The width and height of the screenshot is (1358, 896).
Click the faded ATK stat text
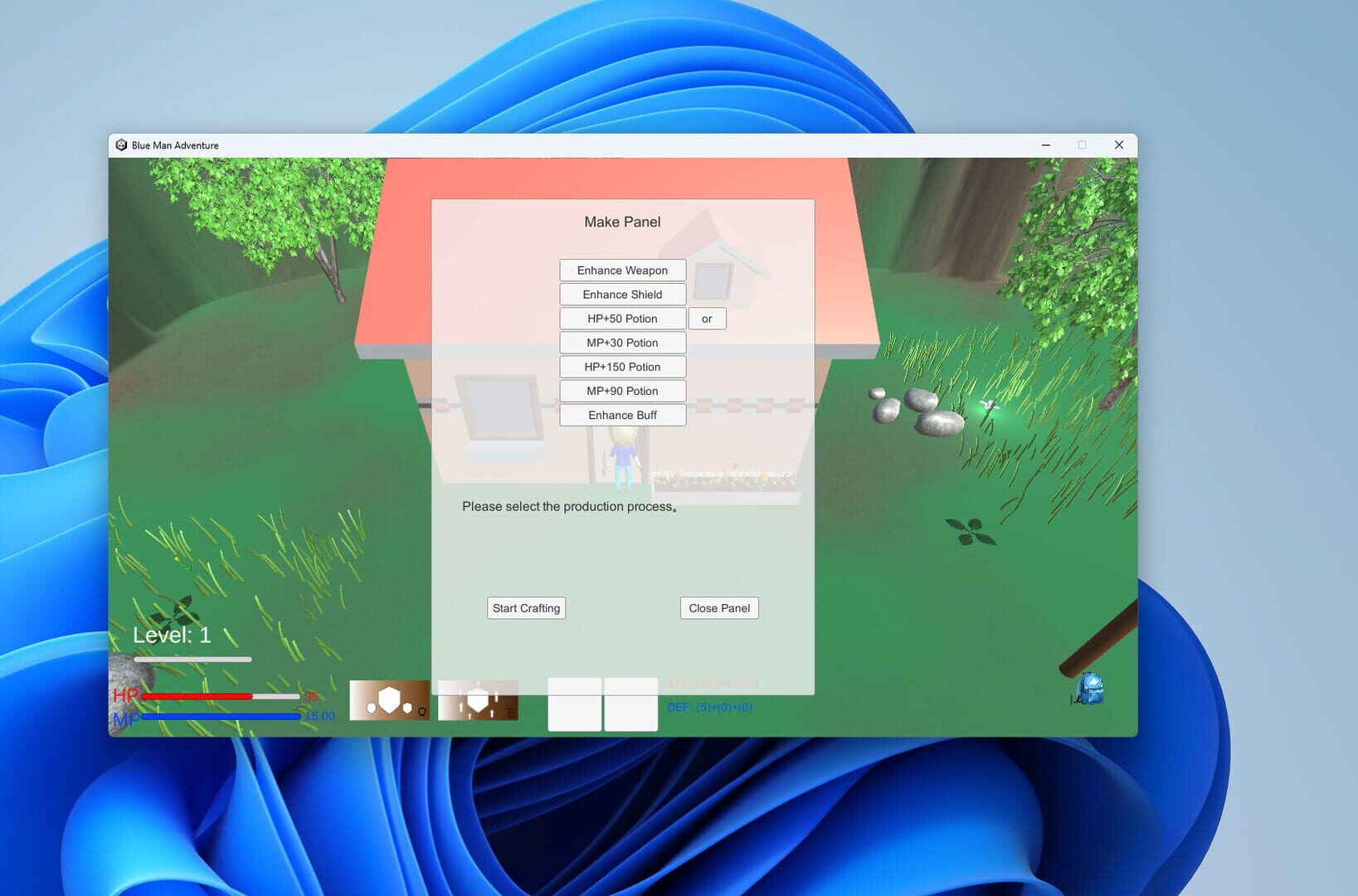(713, 683)
